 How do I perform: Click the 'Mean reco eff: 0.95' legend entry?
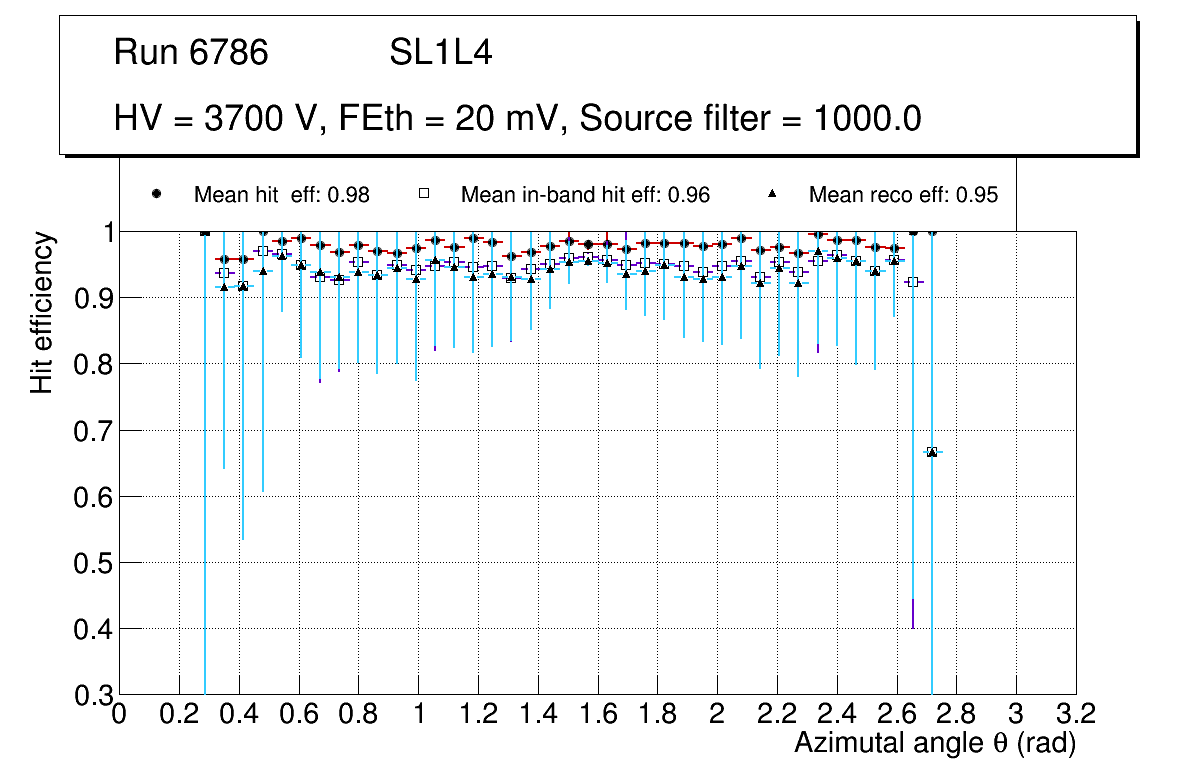pos(903,195)
